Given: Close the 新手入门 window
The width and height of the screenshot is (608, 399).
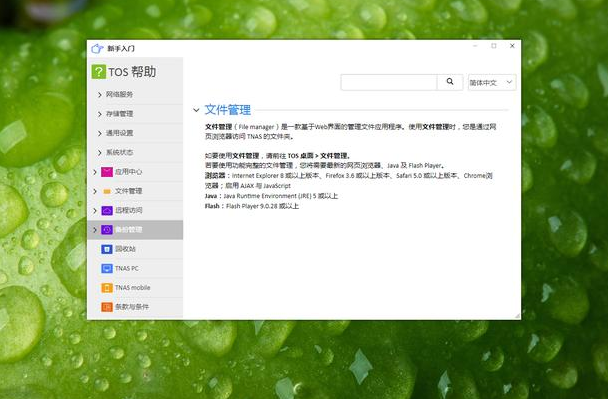Looking at the screenshot, I should pyautogui.click(x=512, y=46).
